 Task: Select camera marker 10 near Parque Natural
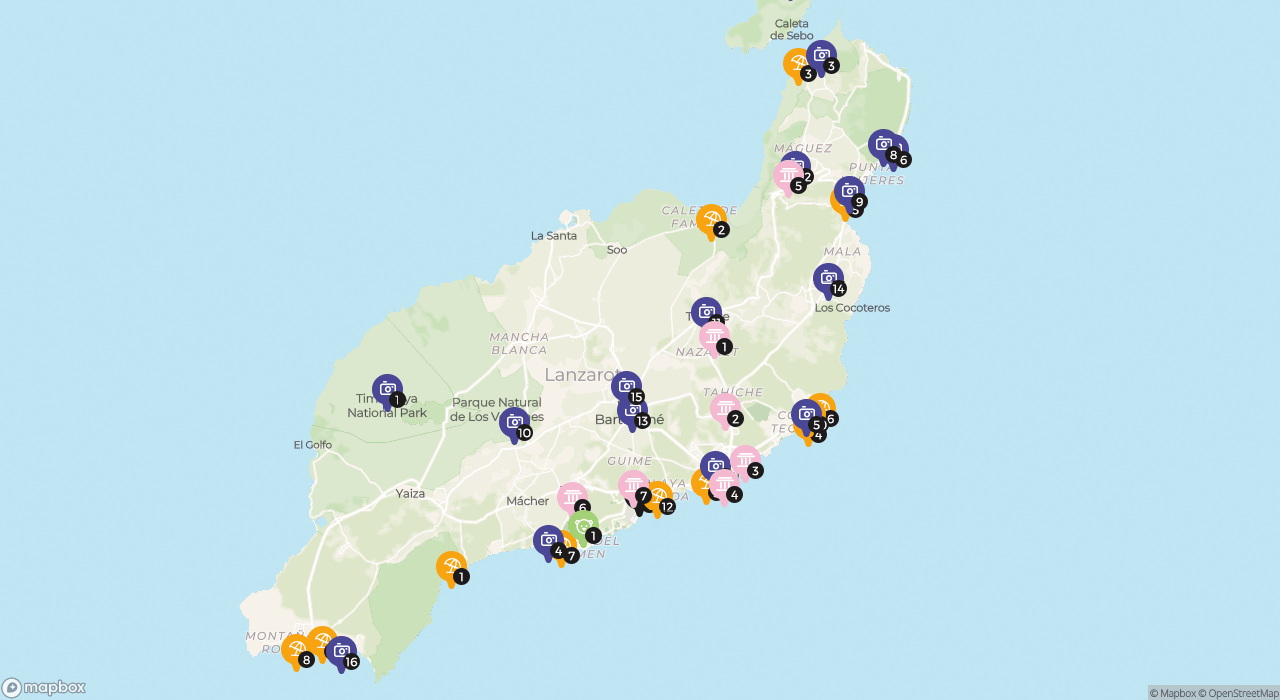click(514, 423)
